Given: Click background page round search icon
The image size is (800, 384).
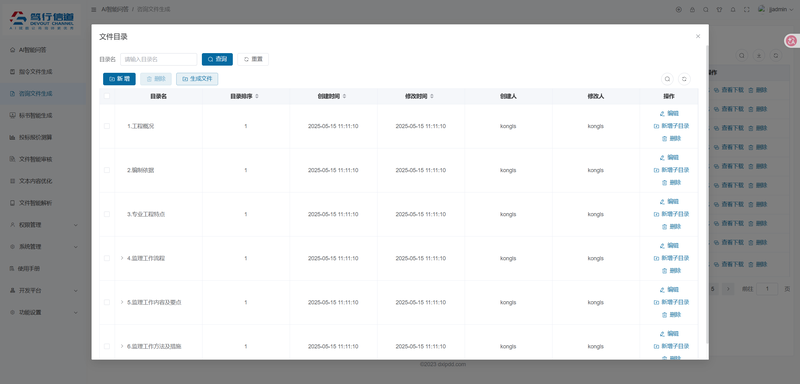Looking at the screenshot, I should point(742,56).
